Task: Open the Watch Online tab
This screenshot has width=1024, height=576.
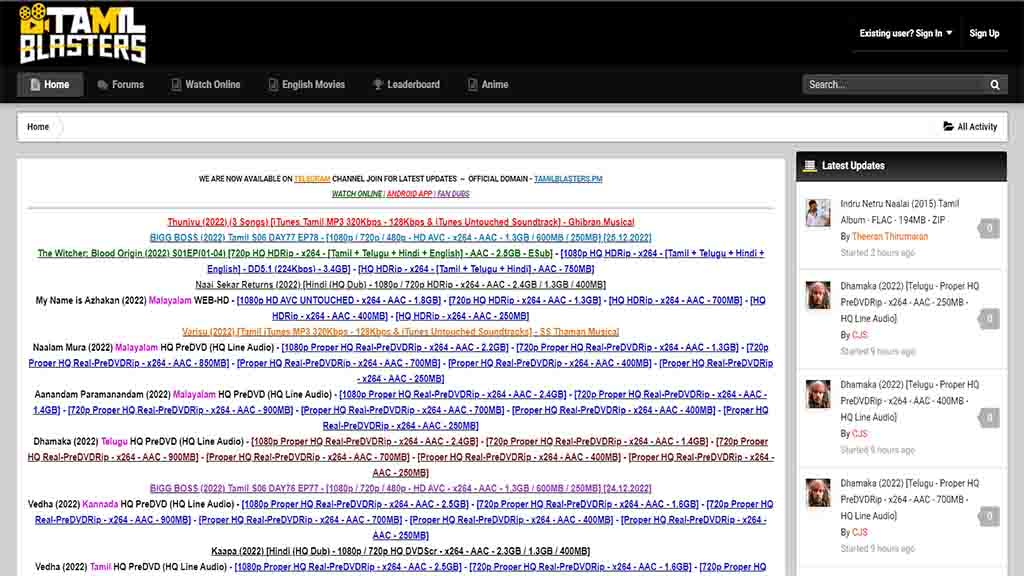Action: [206, 85]
